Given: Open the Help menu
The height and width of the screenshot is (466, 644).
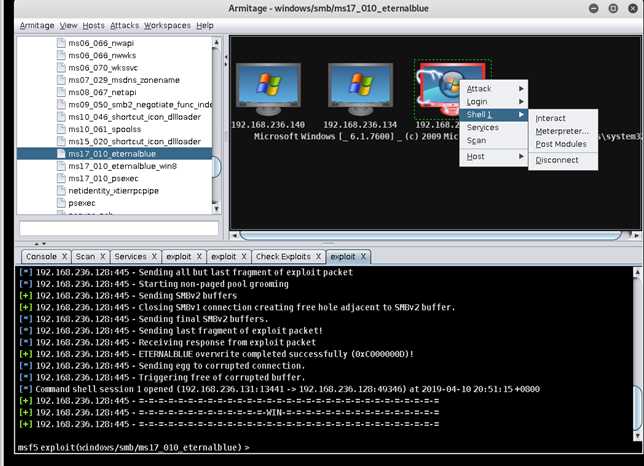Looking at the screenshot, I should [x=205, y=25].
